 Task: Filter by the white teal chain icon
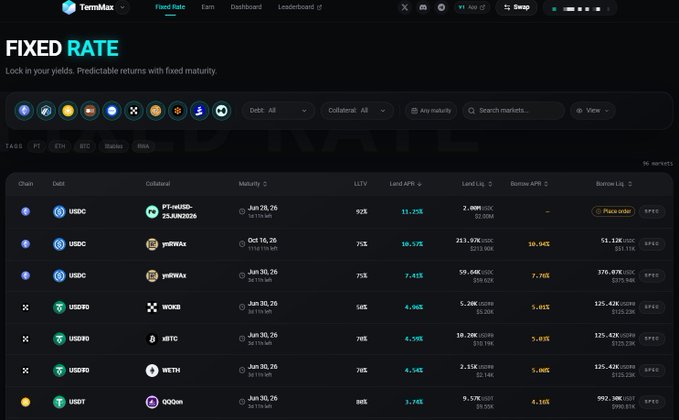click(221, 111)
